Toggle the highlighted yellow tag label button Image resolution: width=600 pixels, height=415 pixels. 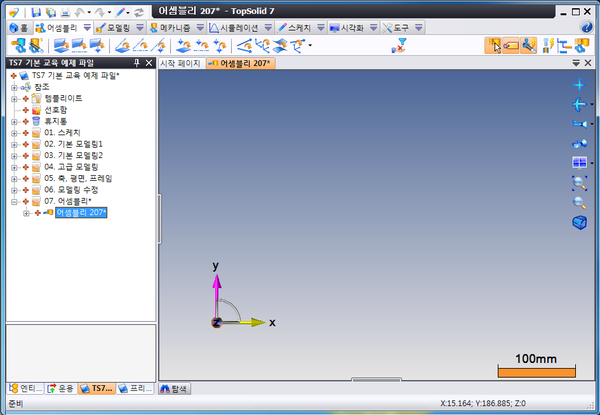pyautogui.click(x=510, y=46)
